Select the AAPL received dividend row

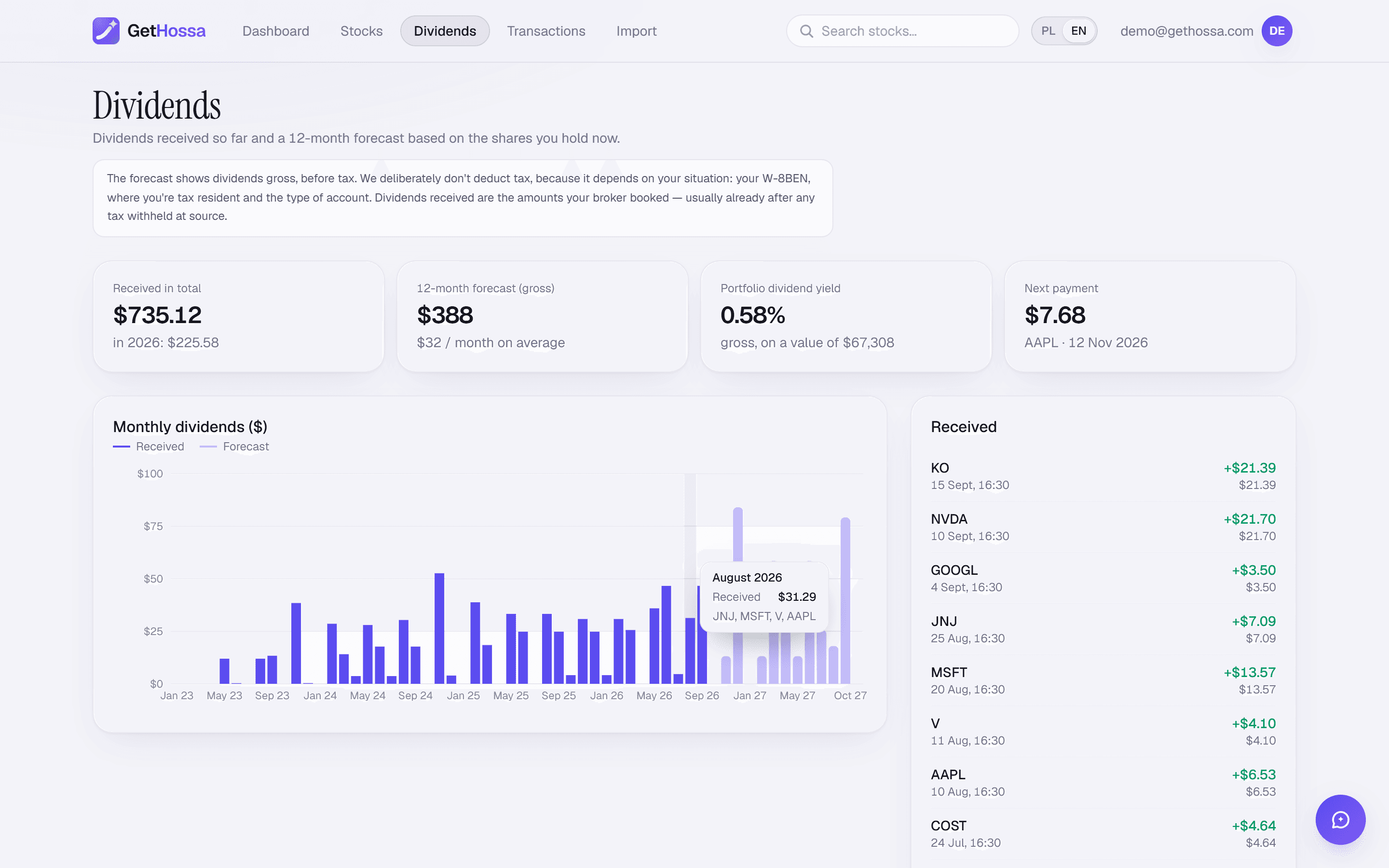tap(1103, 783)
